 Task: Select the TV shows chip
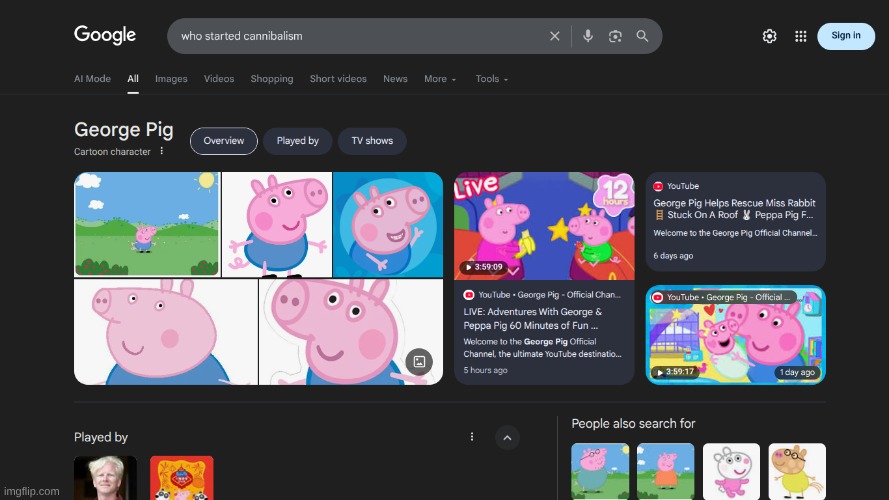(372, 141)
